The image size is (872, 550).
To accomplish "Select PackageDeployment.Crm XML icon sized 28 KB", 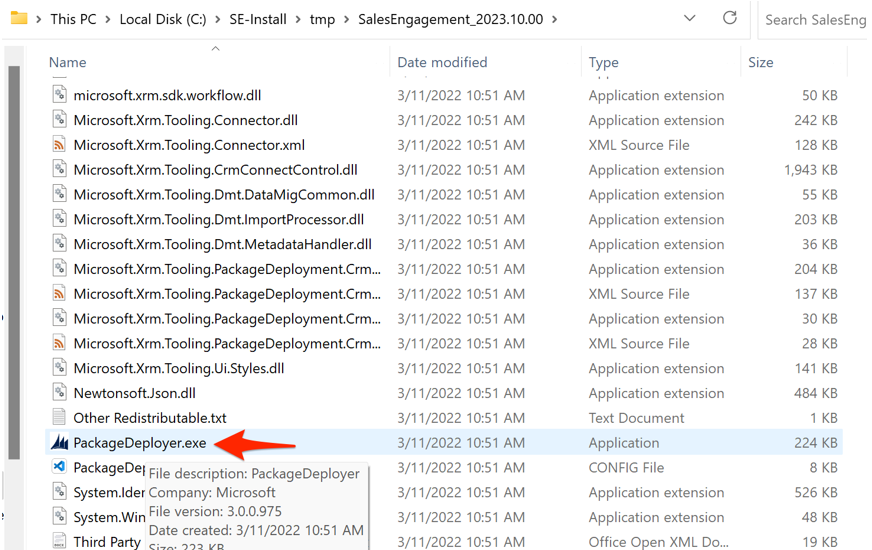I will click(x=59, y=343).
